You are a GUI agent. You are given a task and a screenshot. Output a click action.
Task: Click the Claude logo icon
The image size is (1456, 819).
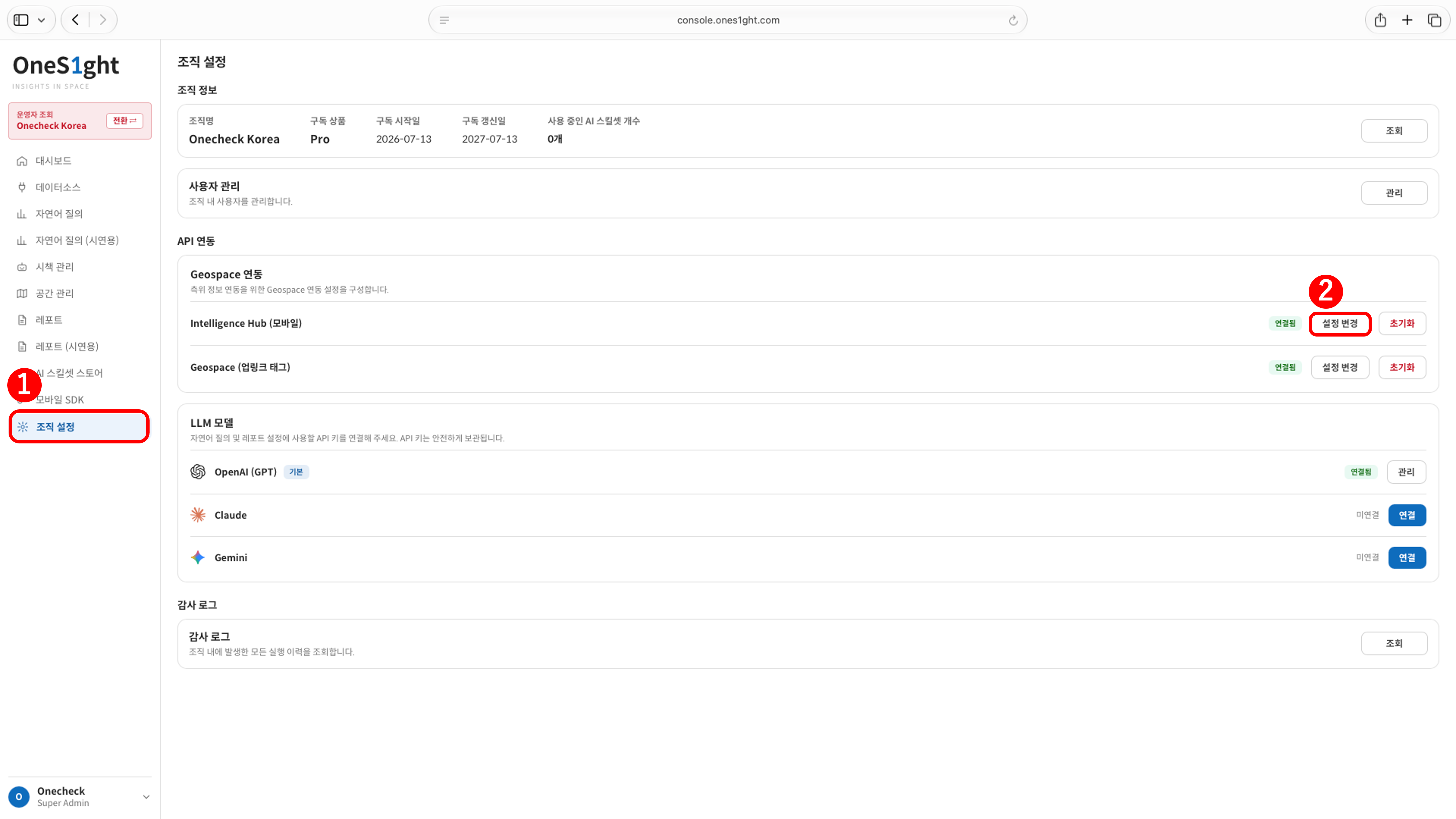pos(198,515)
